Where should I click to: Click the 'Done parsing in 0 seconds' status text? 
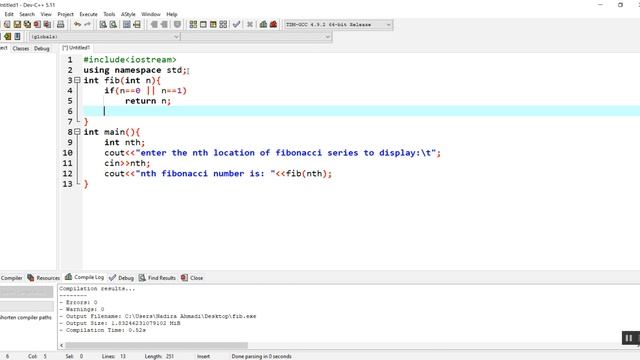click(x=262, y=356)
